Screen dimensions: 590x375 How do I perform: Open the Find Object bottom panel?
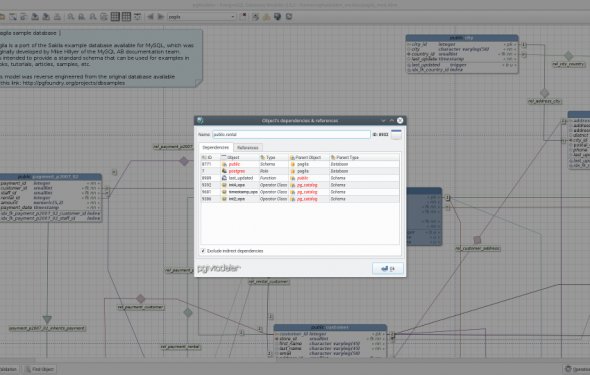40,369
